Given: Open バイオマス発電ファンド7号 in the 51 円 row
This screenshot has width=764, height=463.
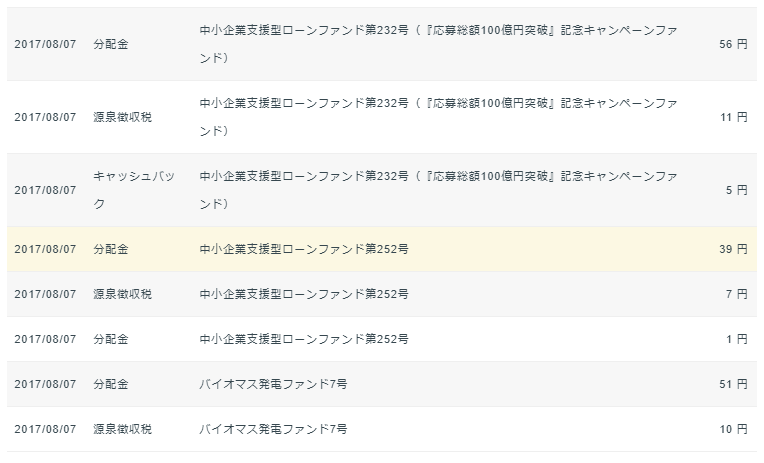Looking at the screenshot, I should 273,385.
